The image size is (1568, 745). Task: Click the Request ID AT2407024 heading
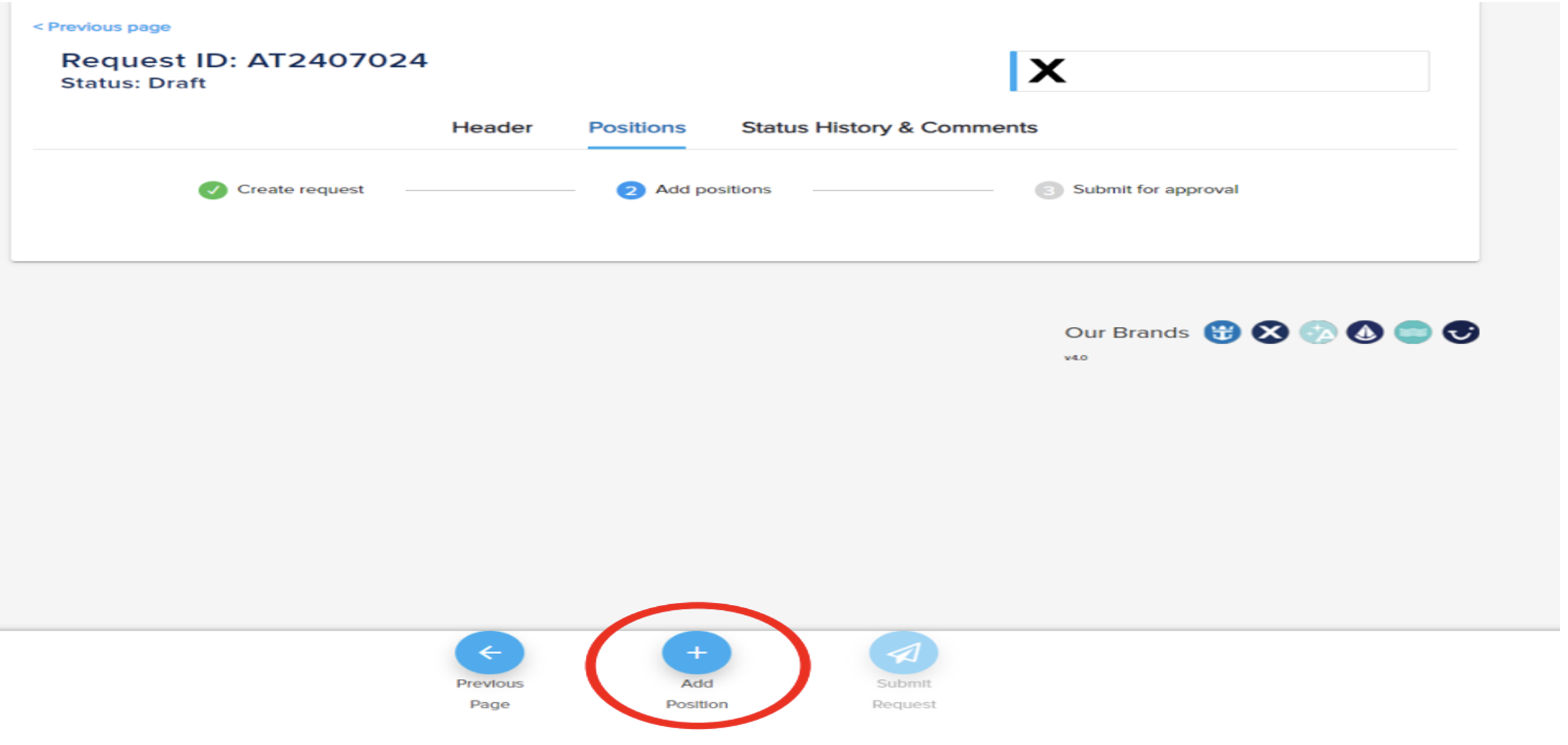244,60
